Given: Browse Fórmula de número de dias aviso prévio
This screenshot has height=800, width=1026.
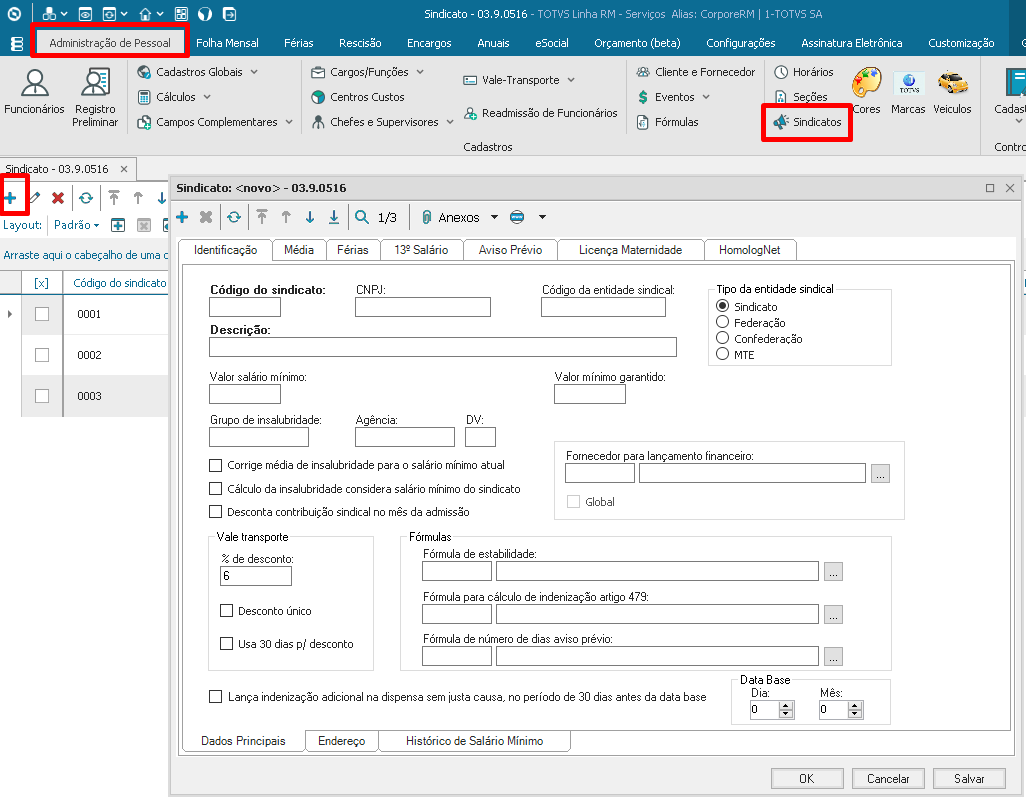Looking at the screenshot, I should click(x=833, y=656).
